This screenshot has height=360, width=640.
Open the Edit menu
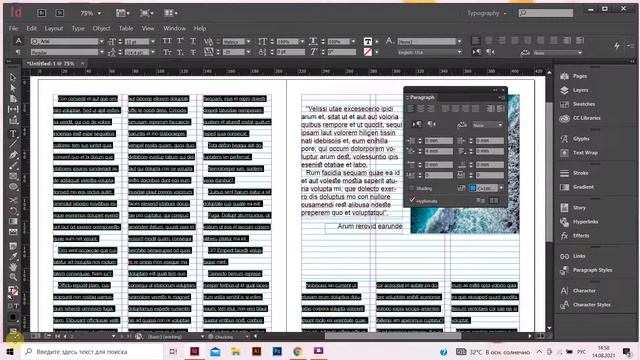click(31, 29)
